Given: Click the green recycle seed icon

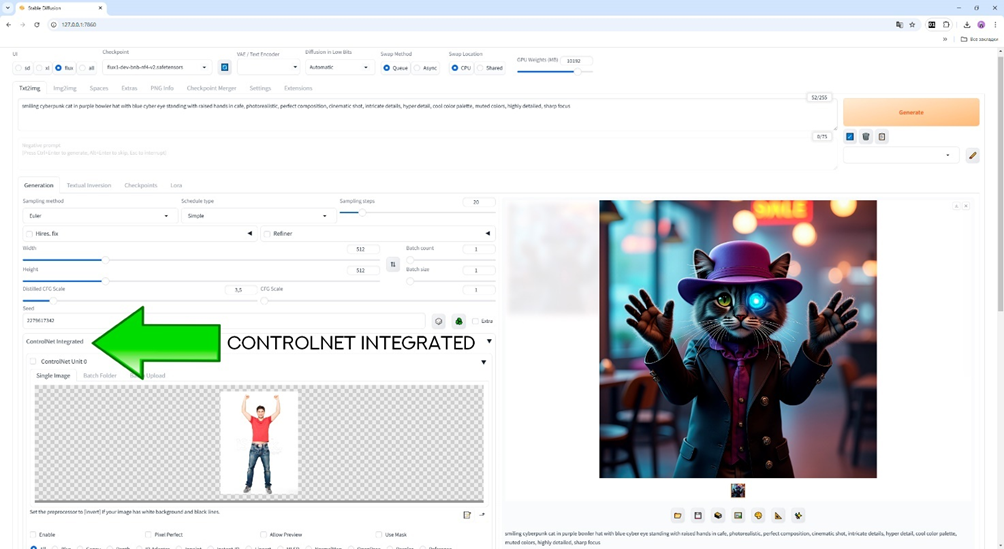Looking at the screenshot, I should click(458, 321).
